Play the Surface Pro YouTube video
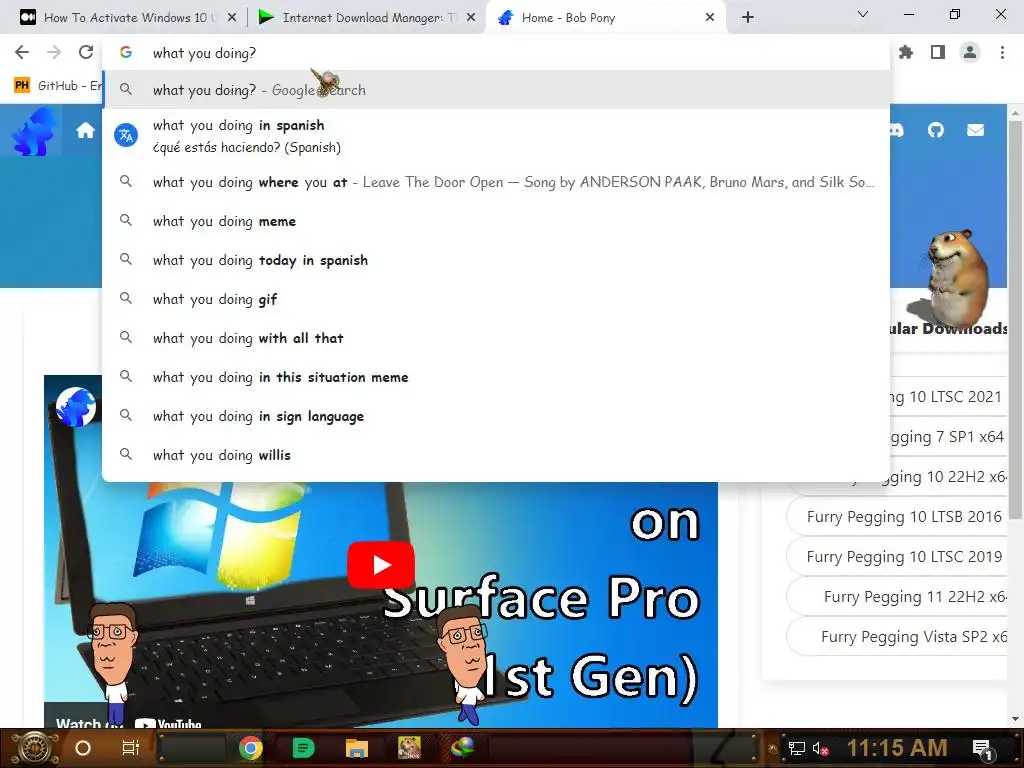The height and width of the screenshot is (768, 1024). (x=381, y=565)
